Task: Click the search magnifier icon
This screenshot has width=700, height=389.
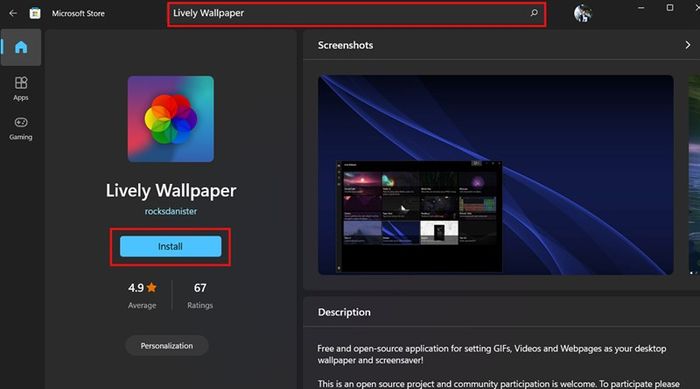Action: 534,13
